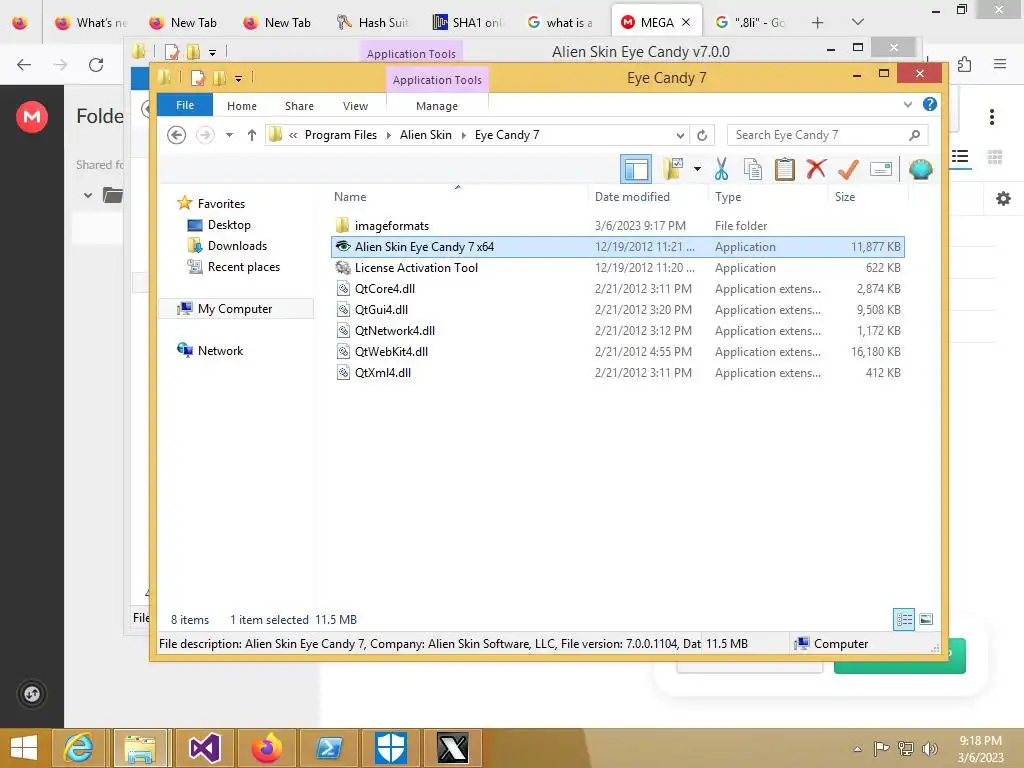
Task: Go forward in Eye Candy 7 window
Action: coord(205,135)
